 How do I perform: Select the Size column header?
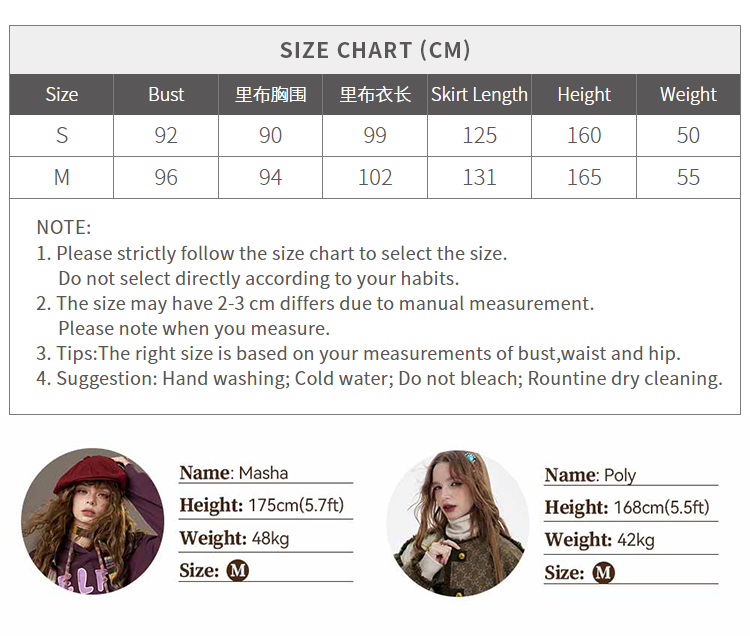tap(62, 94)
